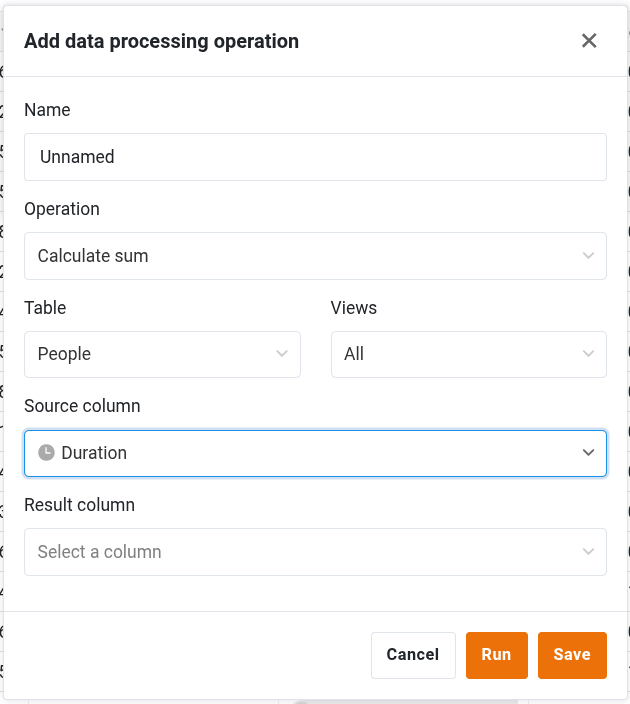The width and height of the screenshot is (630, 704).
Task: Run the data processing operation
Action: tap(496, 655)
